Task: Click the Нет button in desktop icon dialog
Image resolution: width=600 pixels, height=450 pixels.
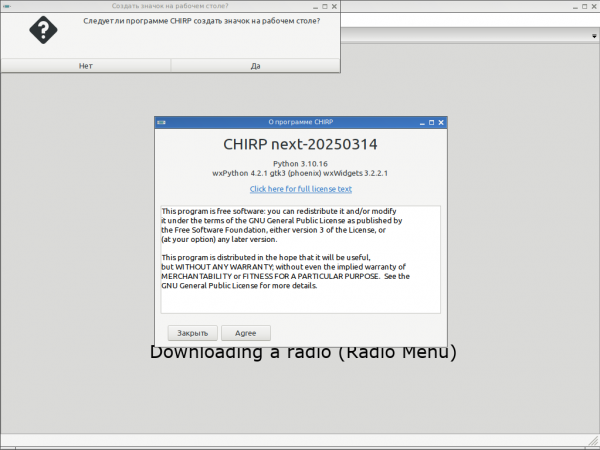Action: tap(86, 66)
